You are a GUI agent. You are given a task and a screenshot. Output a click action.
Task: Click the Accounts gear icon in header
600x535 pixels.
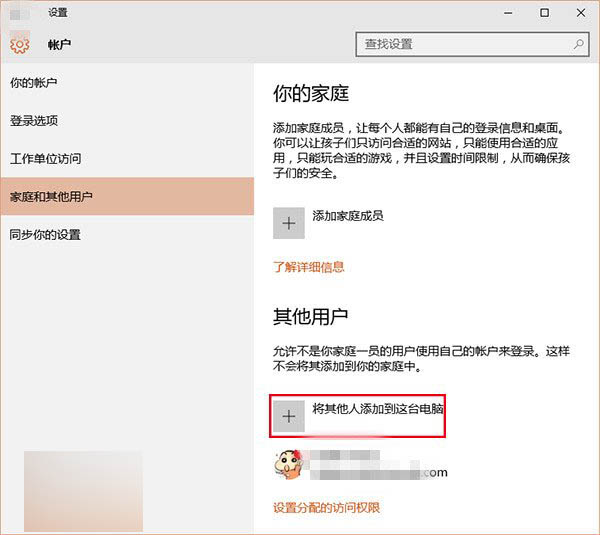point(19,45)
